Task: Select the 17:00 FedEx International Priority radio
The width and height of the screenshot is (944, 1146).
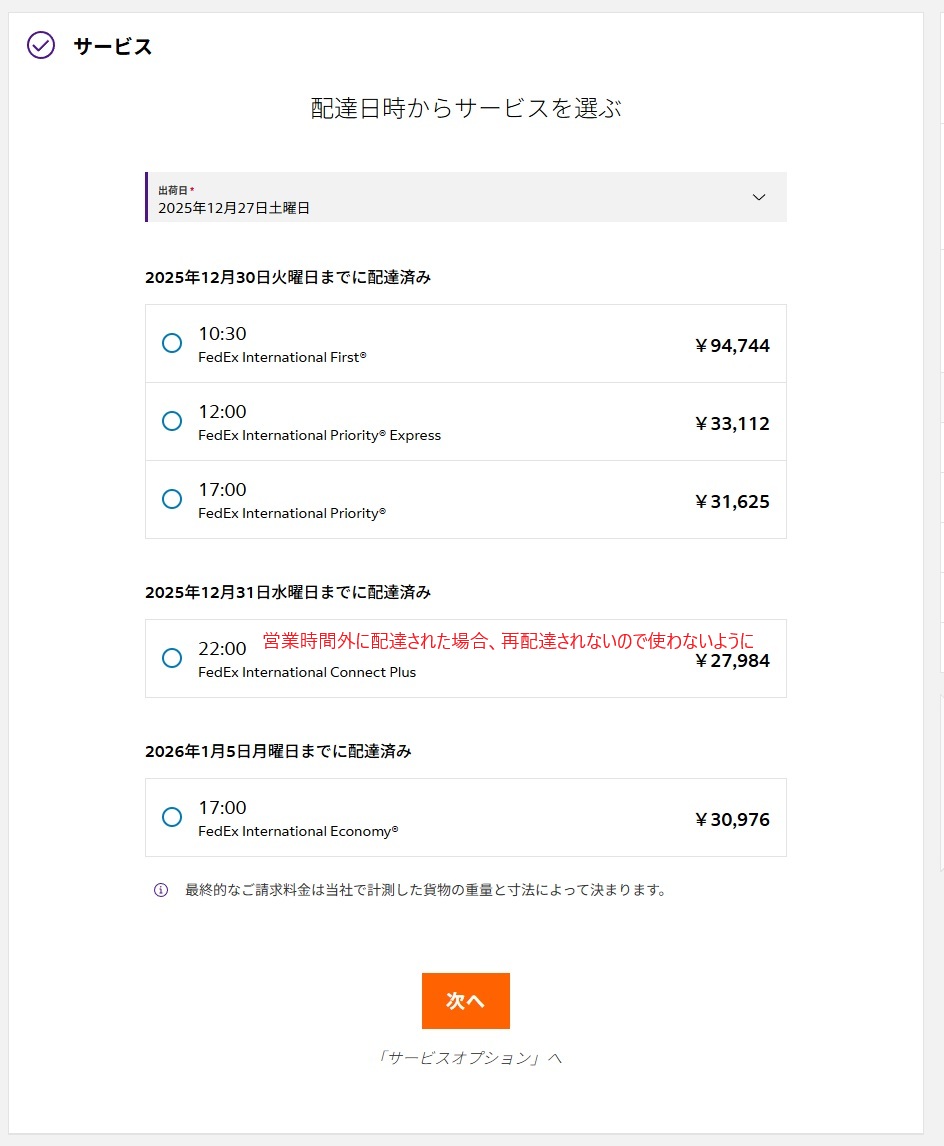Action: point(172,499)
